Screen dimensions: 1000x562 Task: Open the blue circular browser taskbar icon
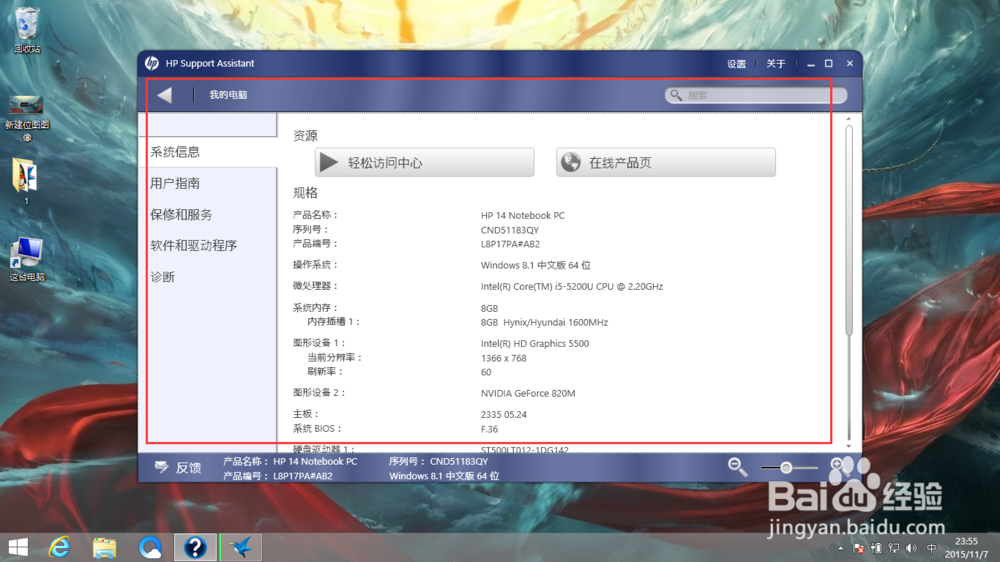[x=150, y=547]
